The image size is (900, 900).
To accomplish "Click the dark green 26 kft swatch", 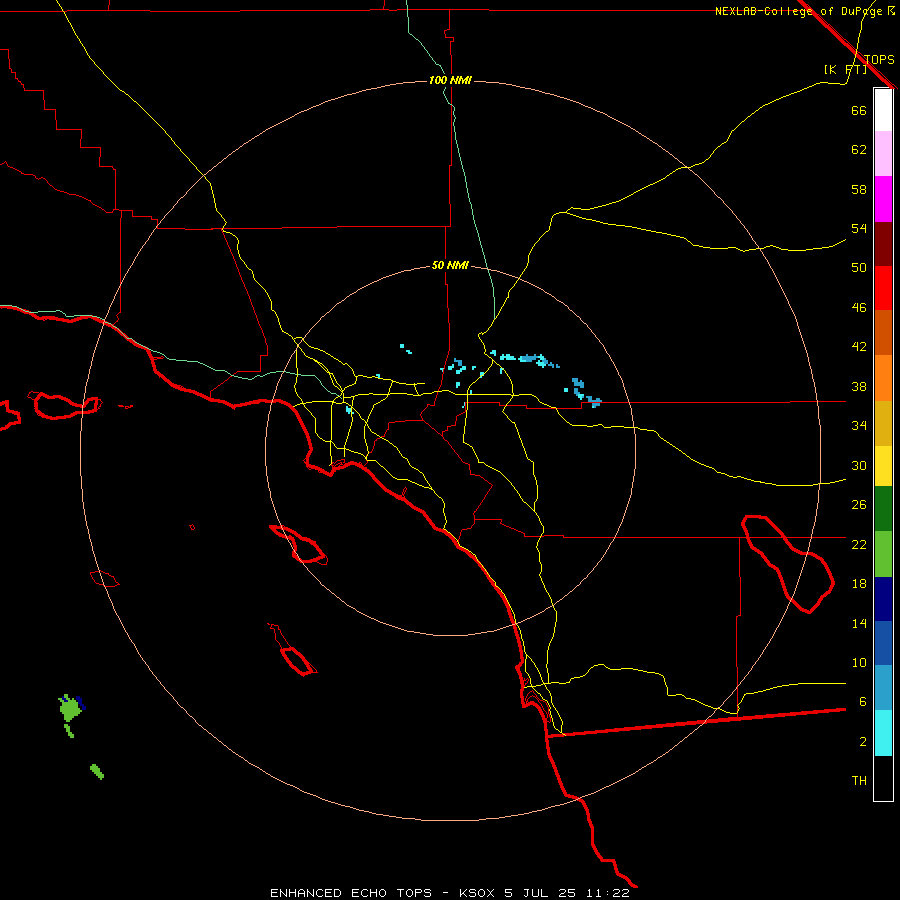I will (883, 509).
